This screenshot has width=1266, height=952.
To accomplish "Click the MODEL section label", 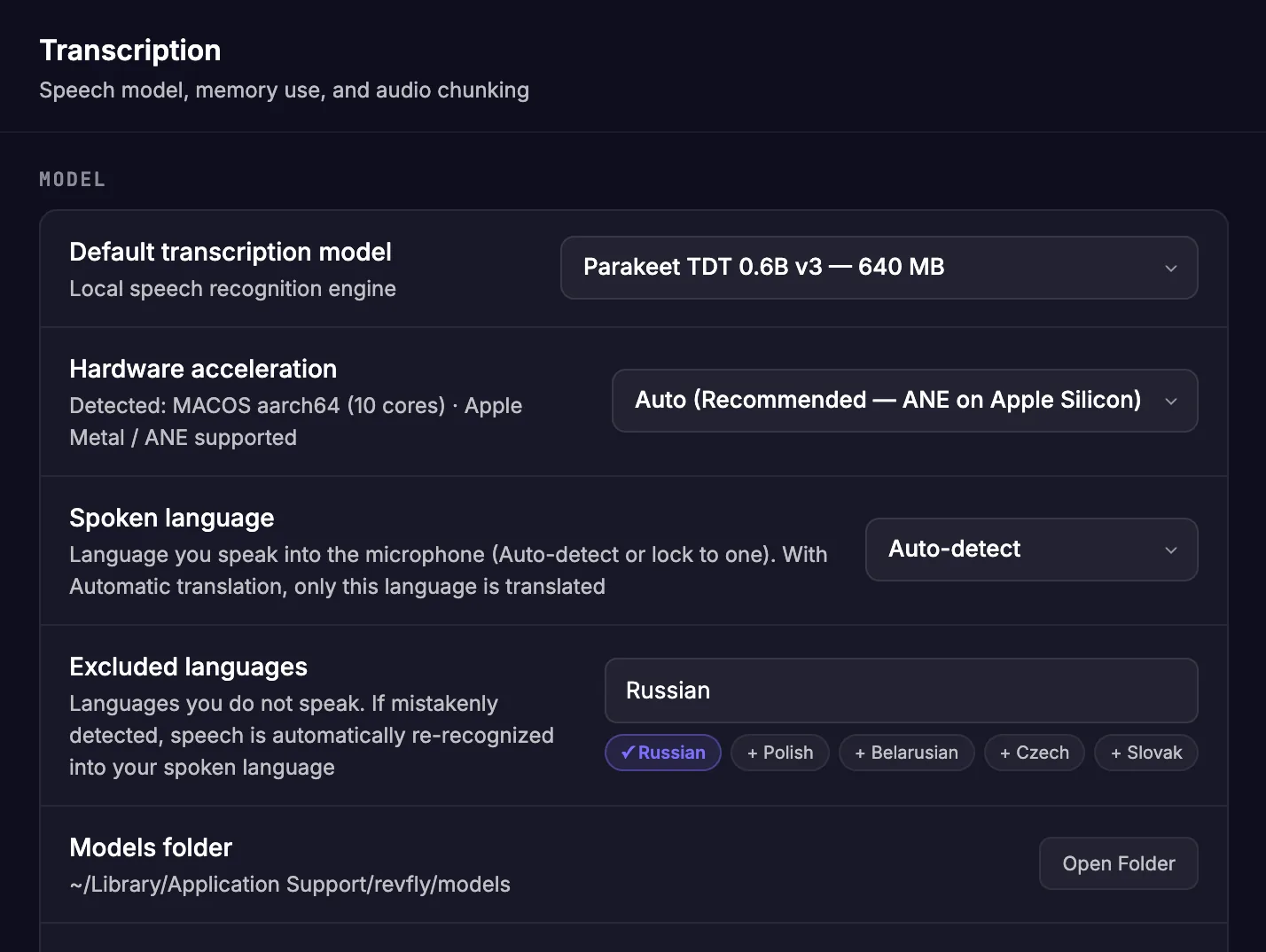I will pos(73,179).
